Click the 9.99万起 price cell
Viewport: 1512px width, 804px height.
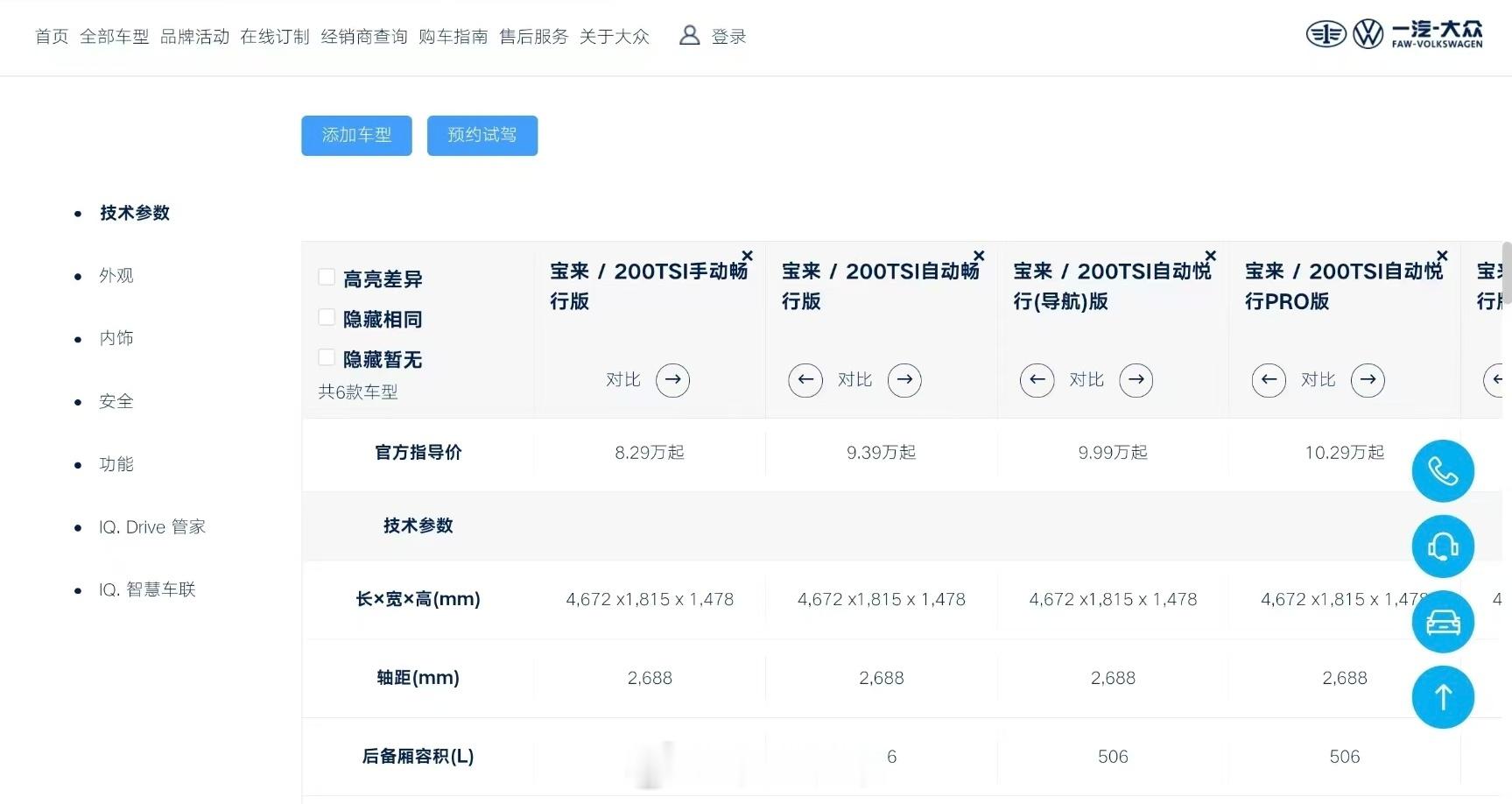pyautogui.click(x=1113, y=453)
